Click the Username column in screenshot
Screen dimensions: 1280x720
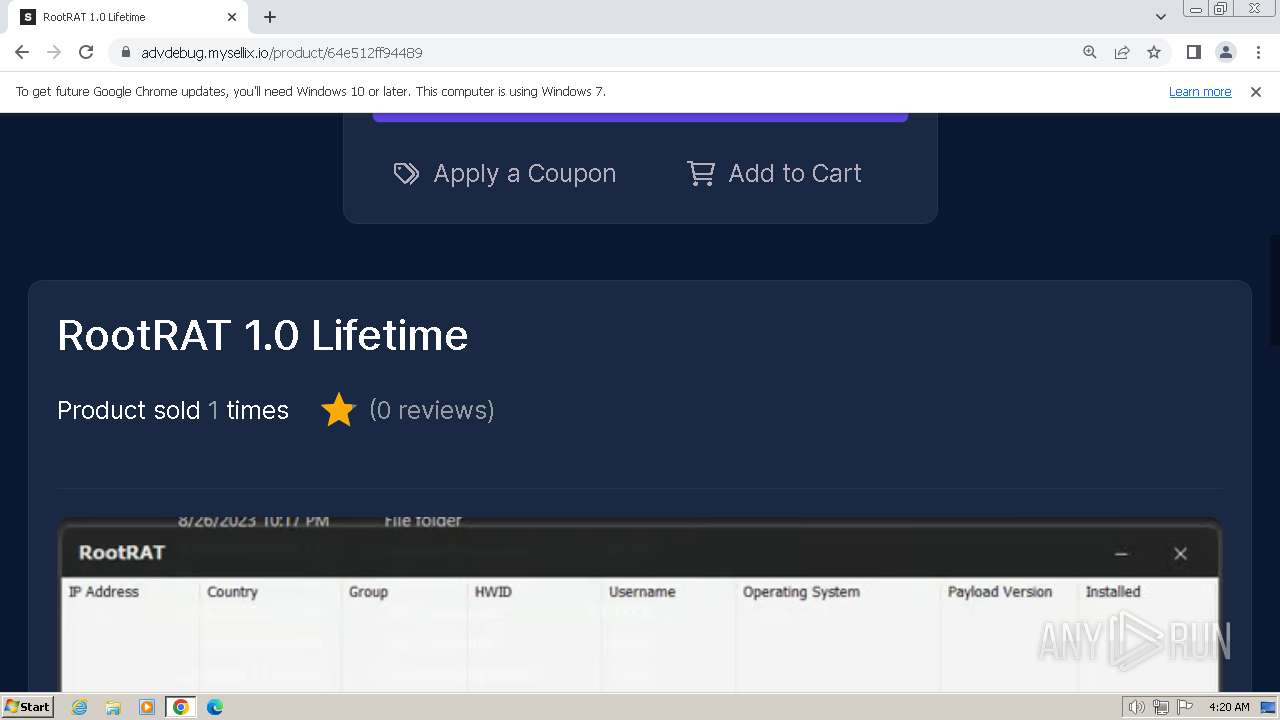(642, 592)
